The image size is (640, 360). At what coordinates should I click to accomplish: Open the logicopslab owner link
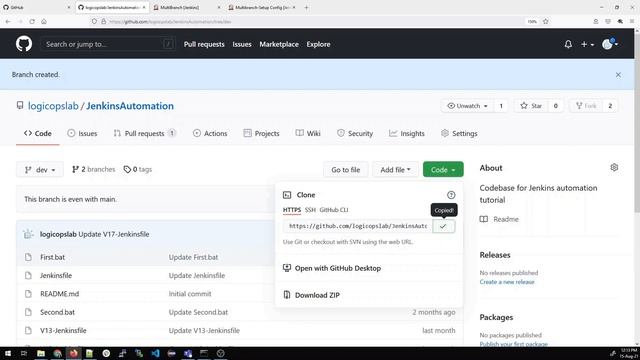pos(53,106)
